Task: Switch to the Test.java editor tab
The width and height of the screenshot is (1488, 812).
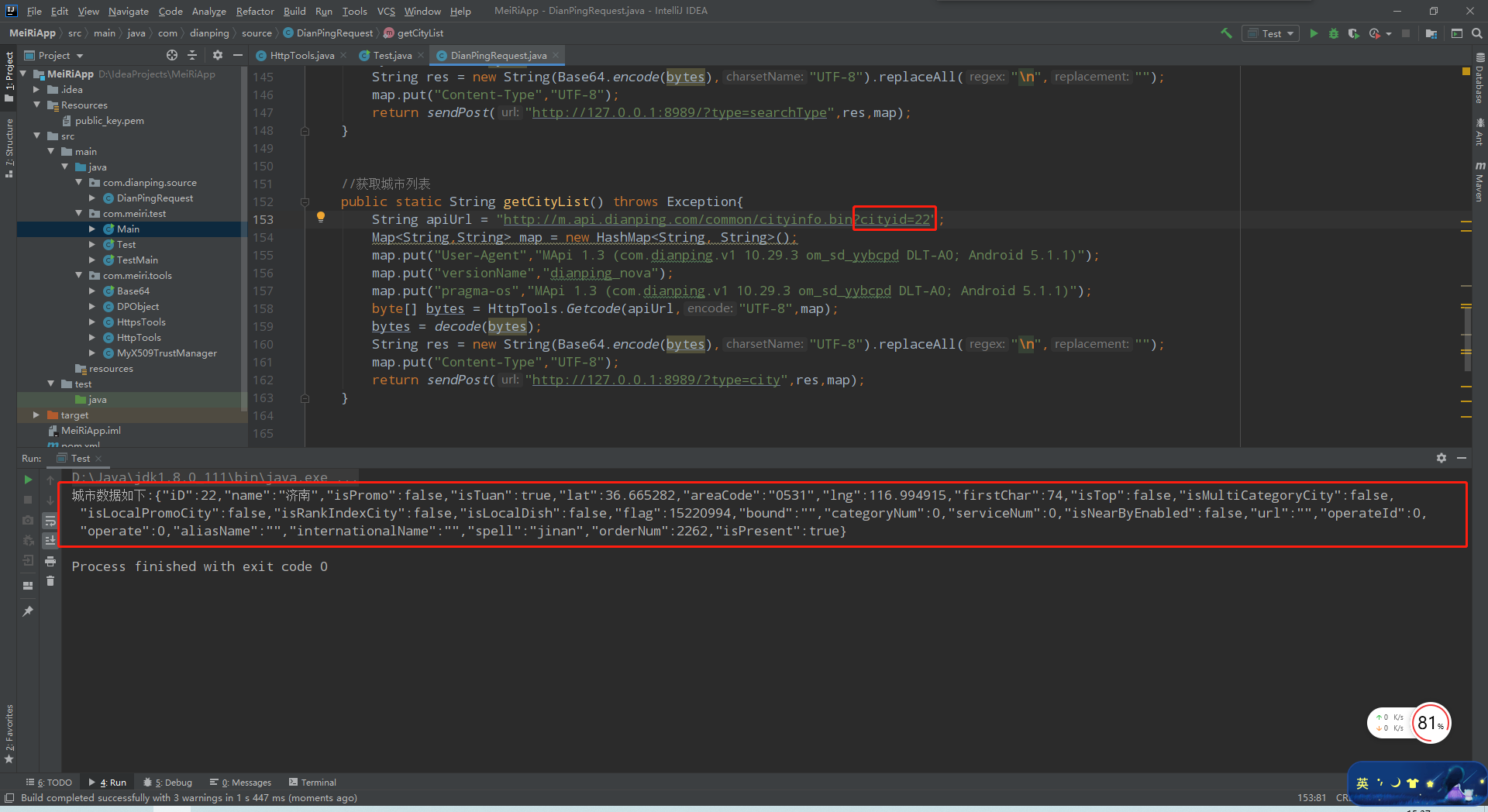Action: (x=392, y=55)
